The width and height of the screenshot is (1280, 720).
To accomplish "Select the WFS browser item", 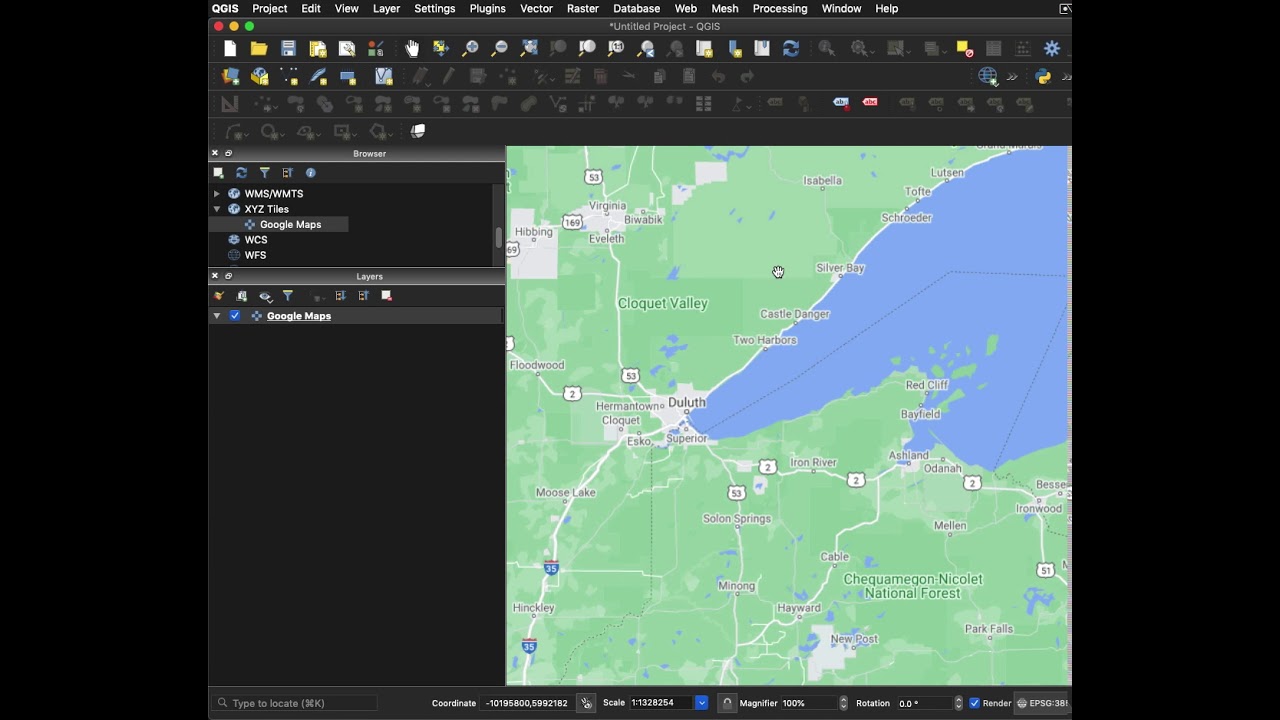I will tap(255, 255).
